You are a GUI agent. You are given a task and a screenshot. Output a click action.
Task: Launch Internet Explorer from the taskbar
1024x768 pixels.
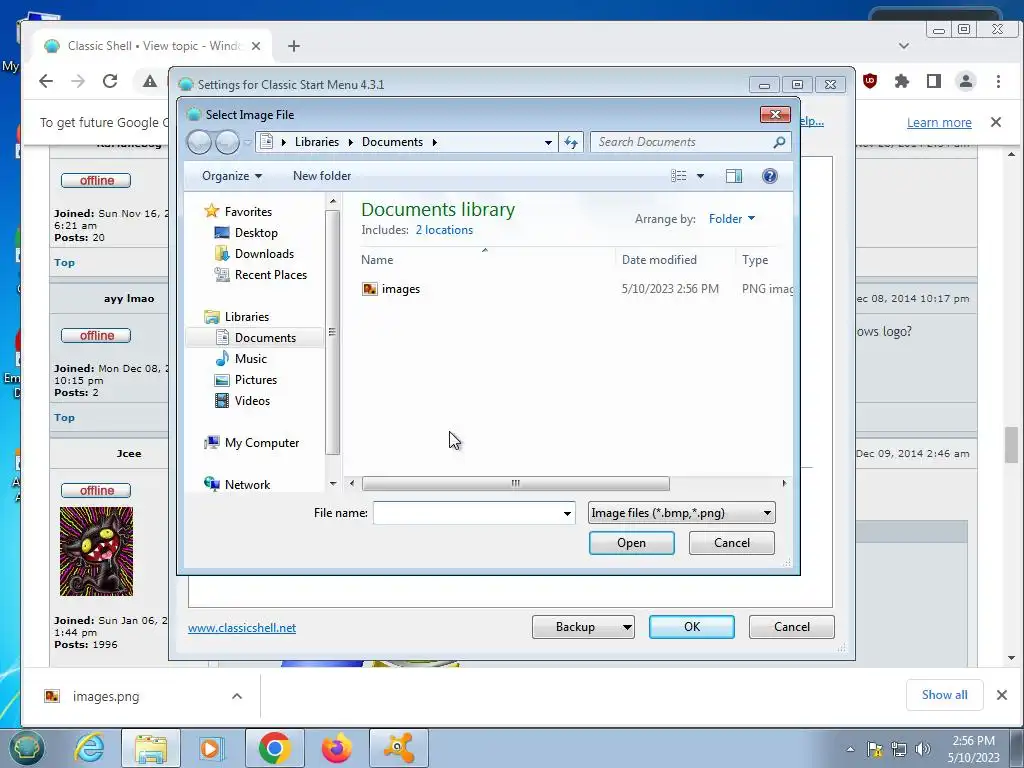(x=89, y=748)
